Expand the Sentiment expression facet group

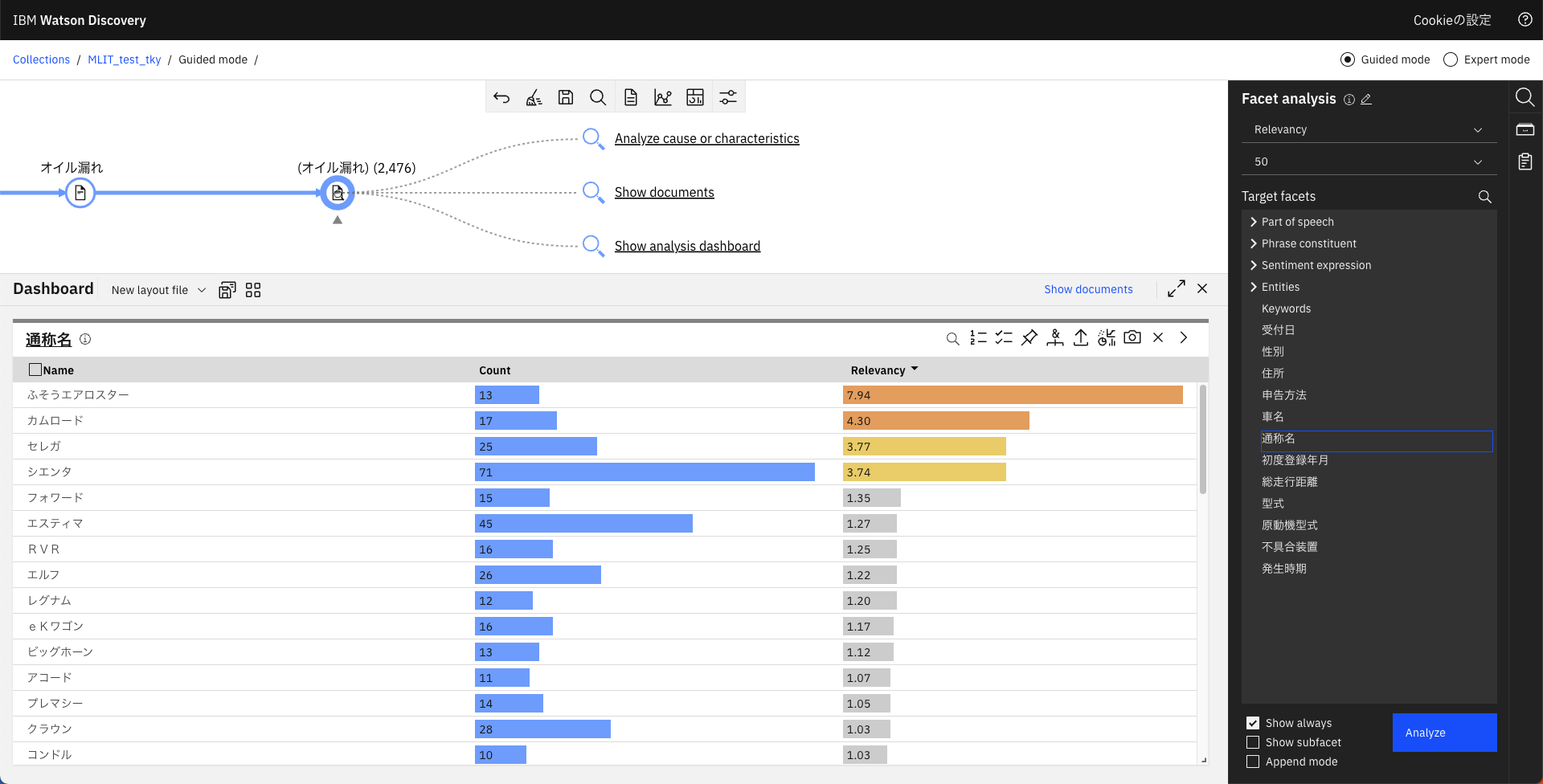click(1254, 265)
